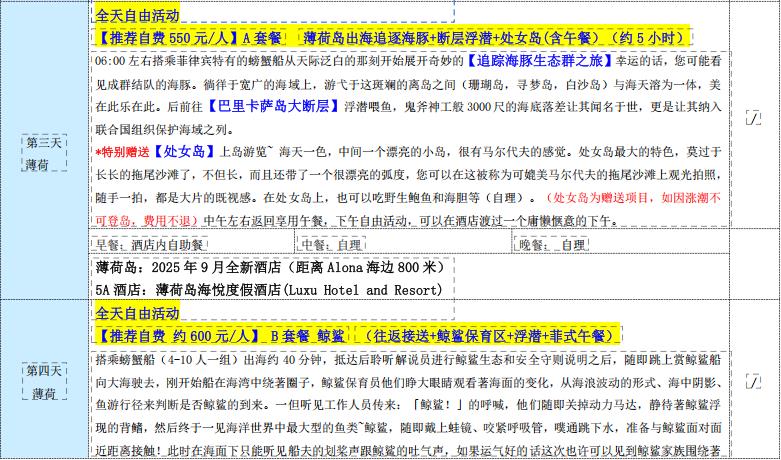Click the 晚餐：自理 cell

click(x=552, y=244)
